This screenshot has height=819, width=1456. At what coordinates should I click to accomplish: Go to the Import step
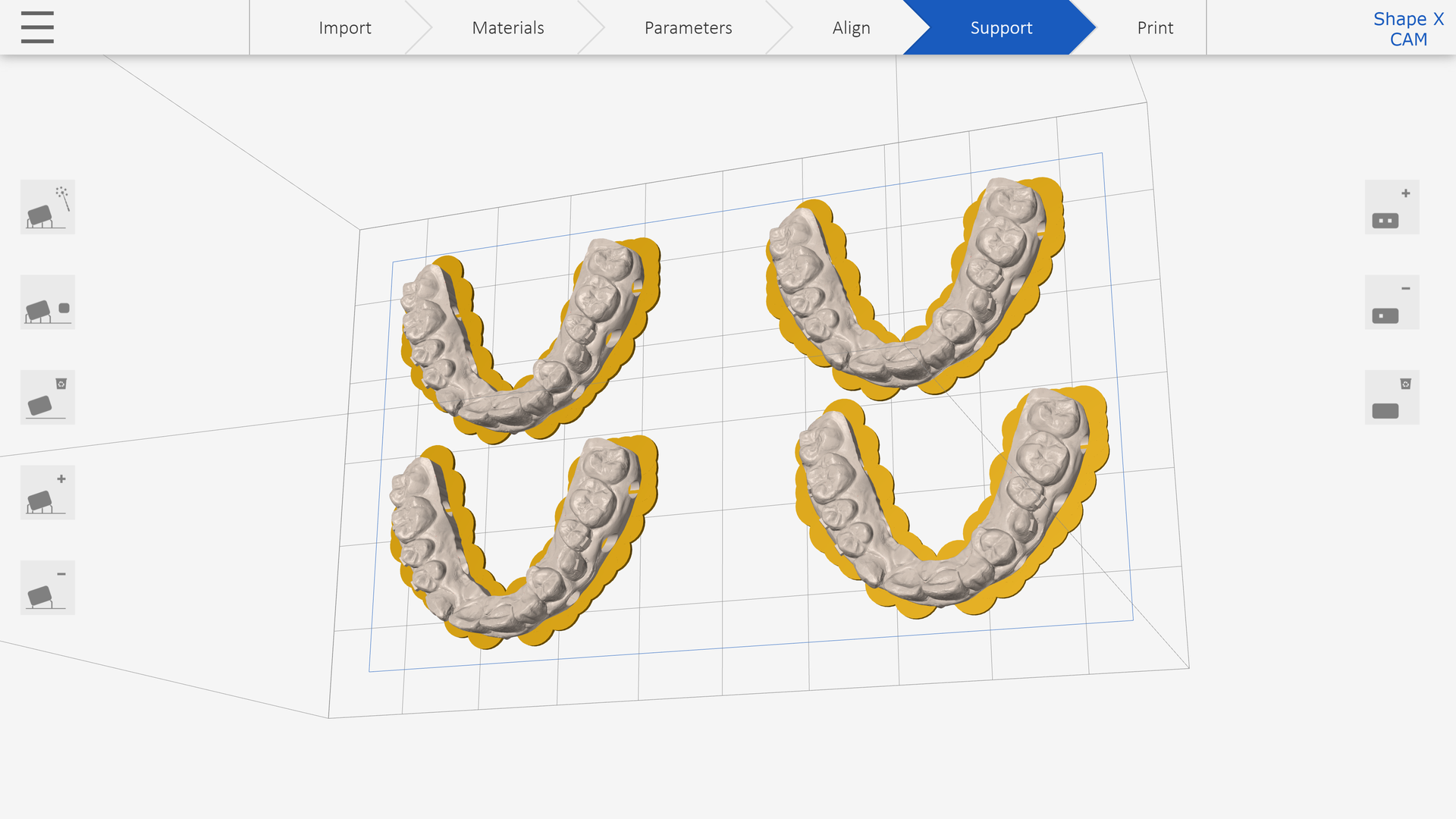[344, 28]
